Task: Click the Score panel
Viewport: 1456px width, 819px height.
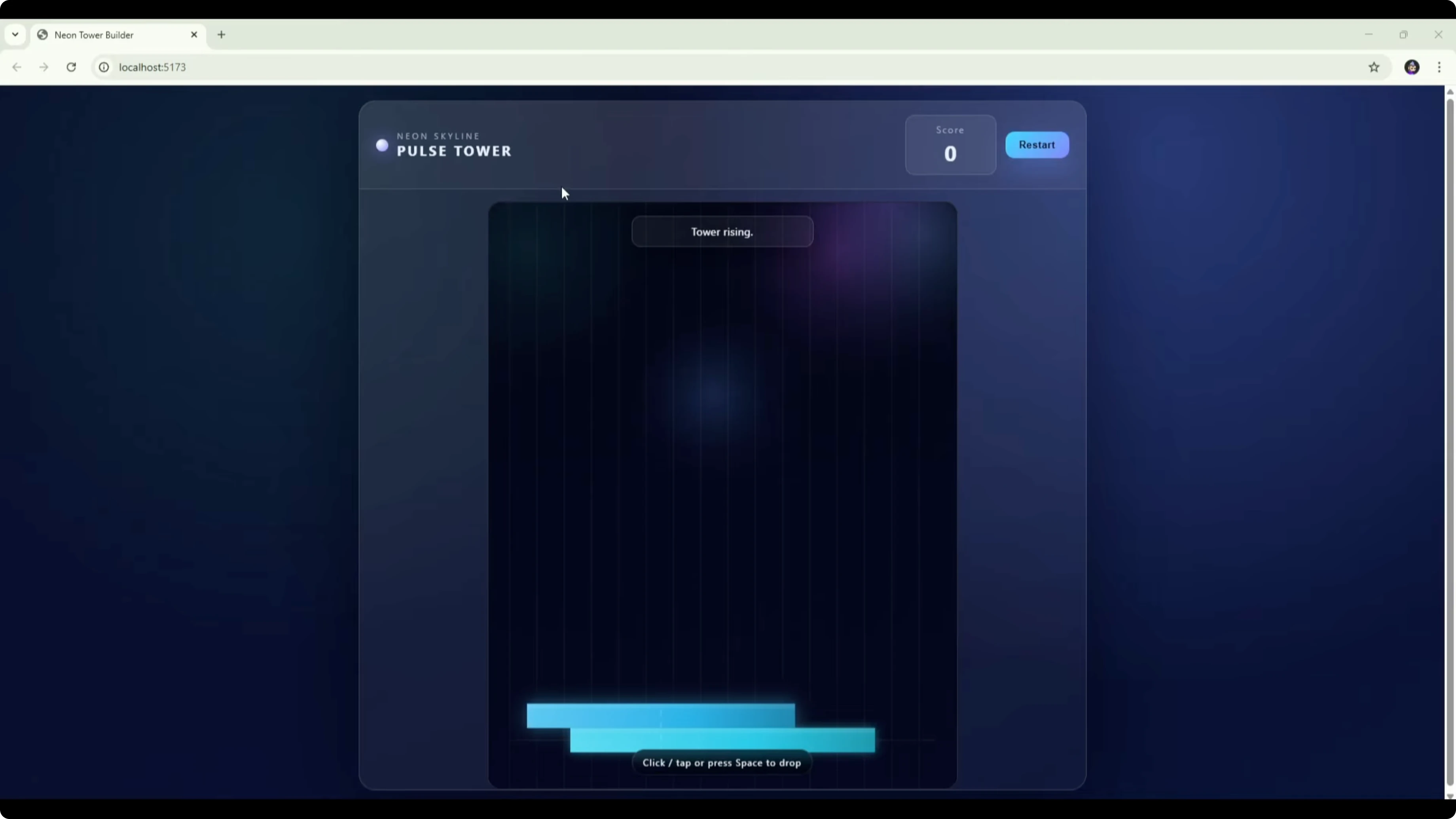Action: coord(950,145)
